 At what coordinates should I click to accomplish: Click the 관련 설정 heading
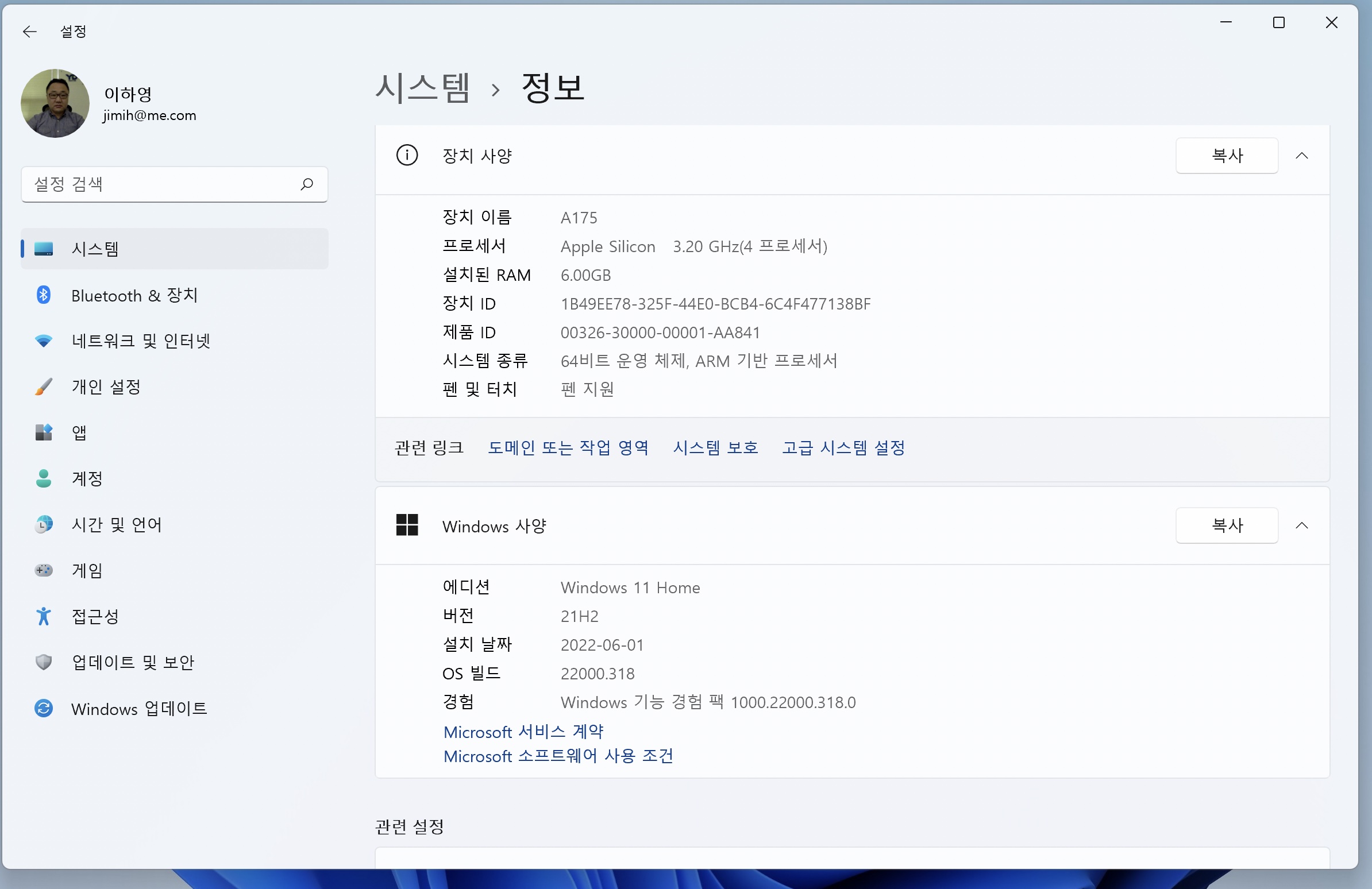click(409, 827)
